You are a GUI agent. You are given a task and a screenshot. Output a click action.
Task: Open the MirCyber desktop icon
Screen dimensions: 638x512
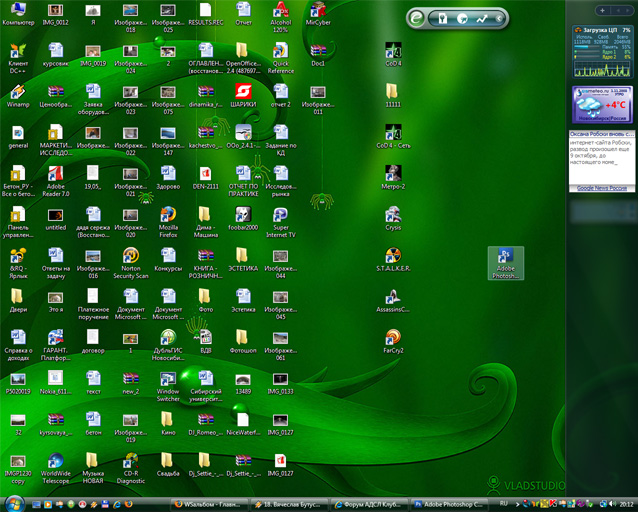pyautogui.click(x=318, y=14)
